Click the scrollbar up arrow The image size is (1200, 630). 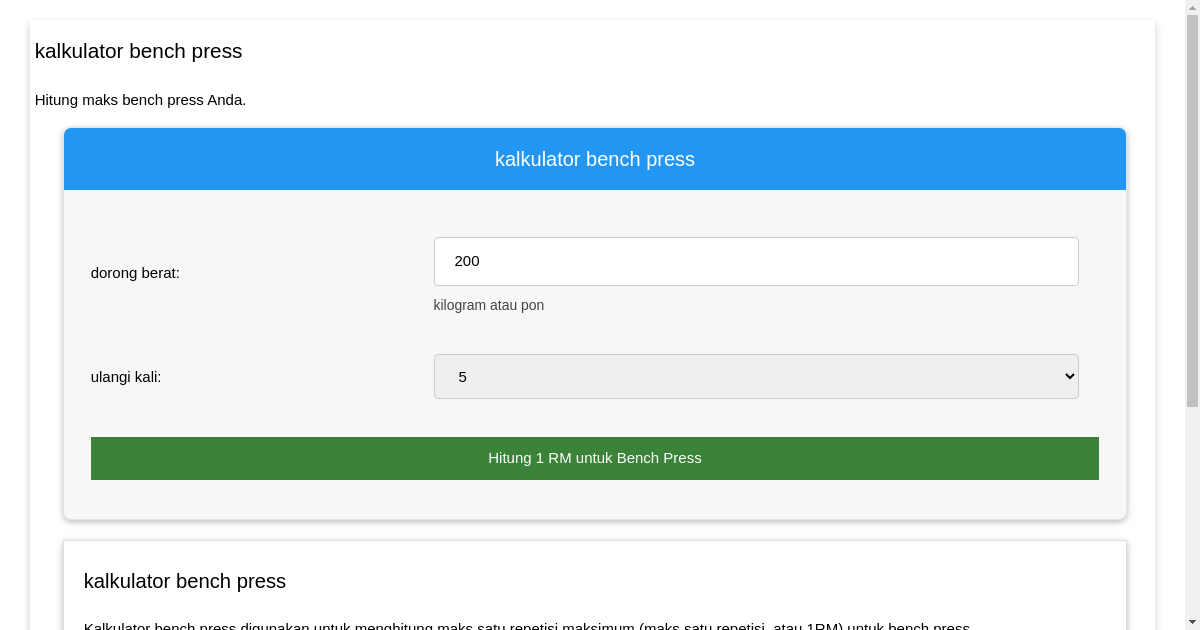[x=1193, y=7]
